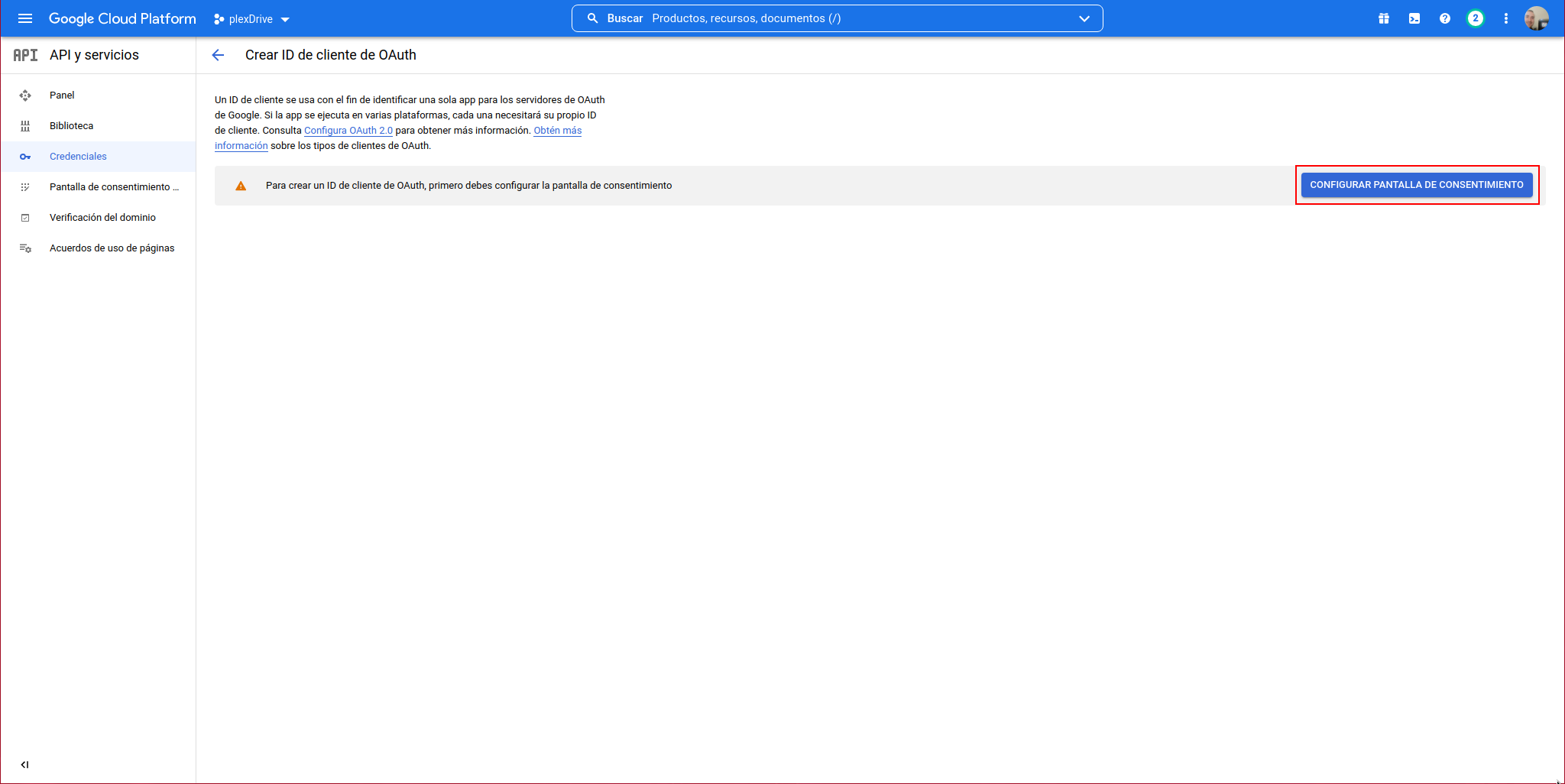Follow the Configura OAuth 2.0 link
Image resolution: width=1565 pixels, height=784 pixels.
point(348,131)
